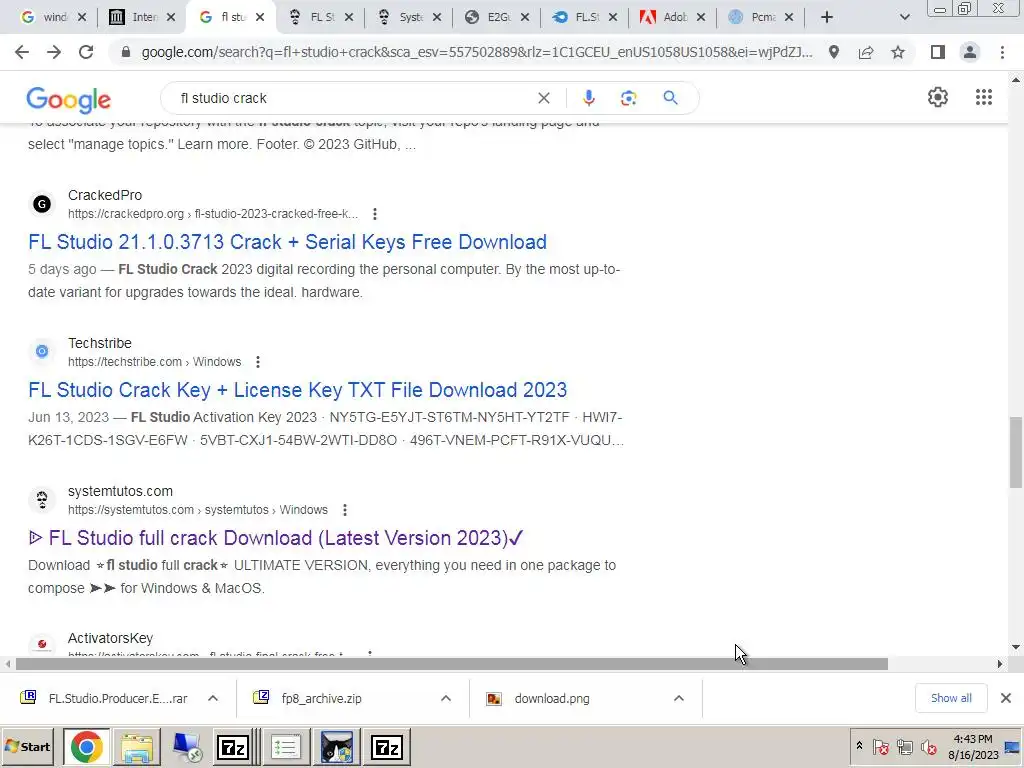Open the cat icon taskbar app
Viewport: 1024px width, 768px height.
[336, 747]
